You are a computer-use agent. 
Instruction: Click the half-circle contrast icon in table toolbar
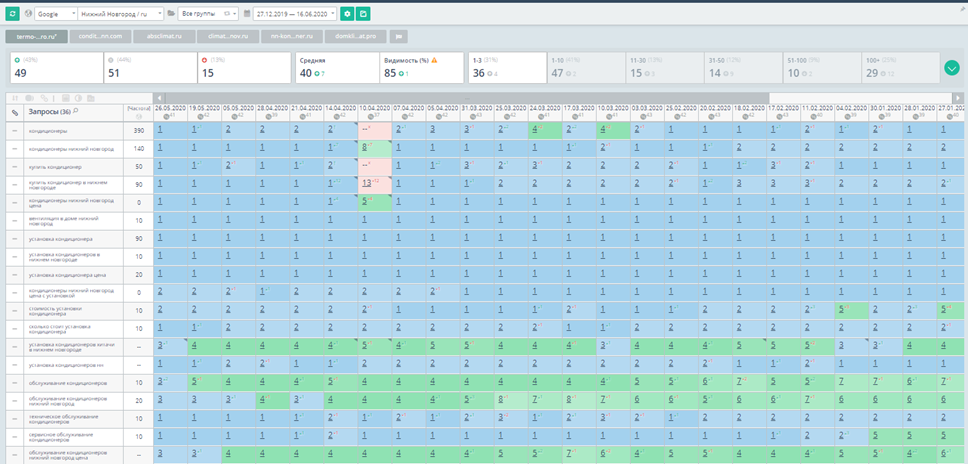point(78,98)
